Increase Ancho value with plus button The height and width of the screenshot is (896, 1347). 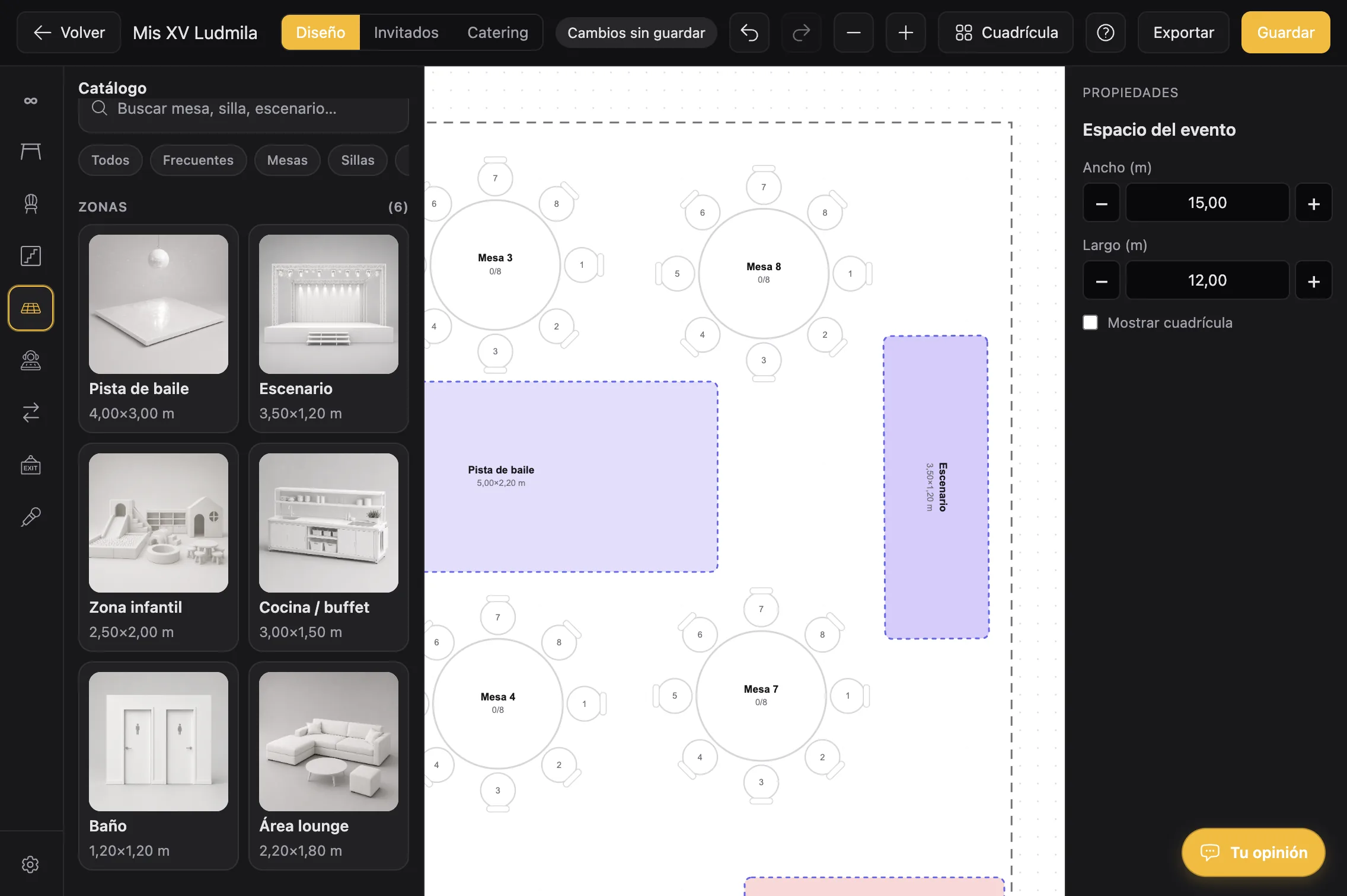(1314, 203)
